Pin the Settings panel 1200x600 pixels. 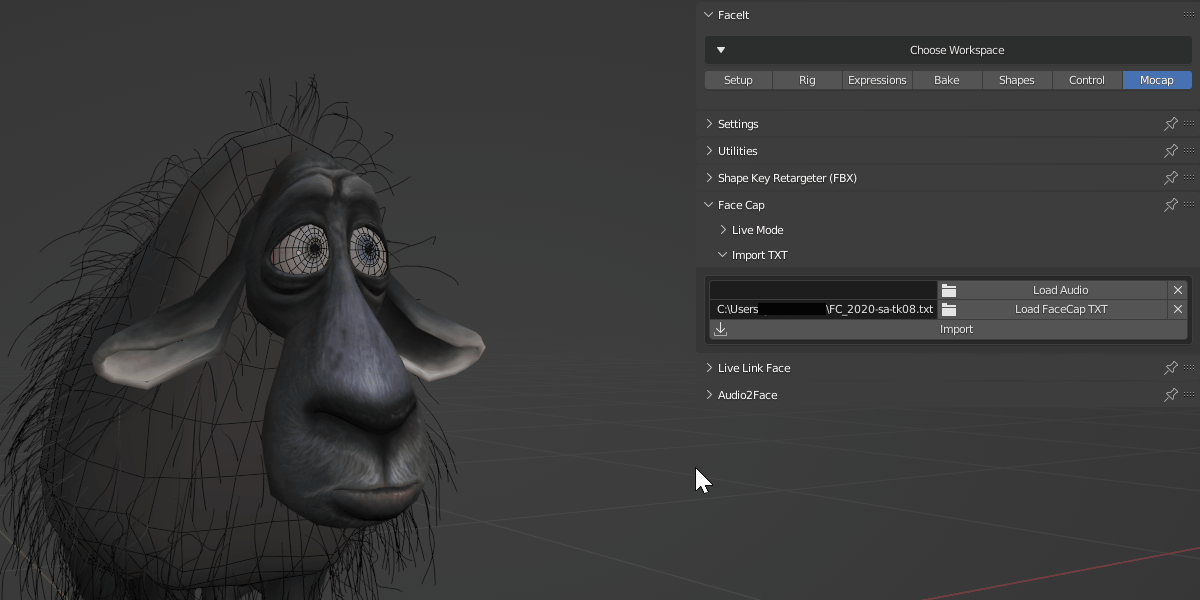click(1170, 124)
